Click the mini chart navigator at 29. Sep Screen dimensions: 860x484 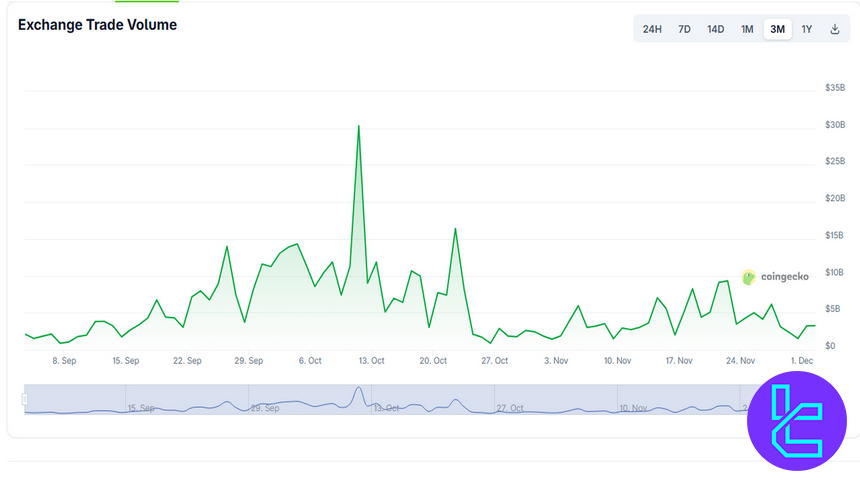265,408
